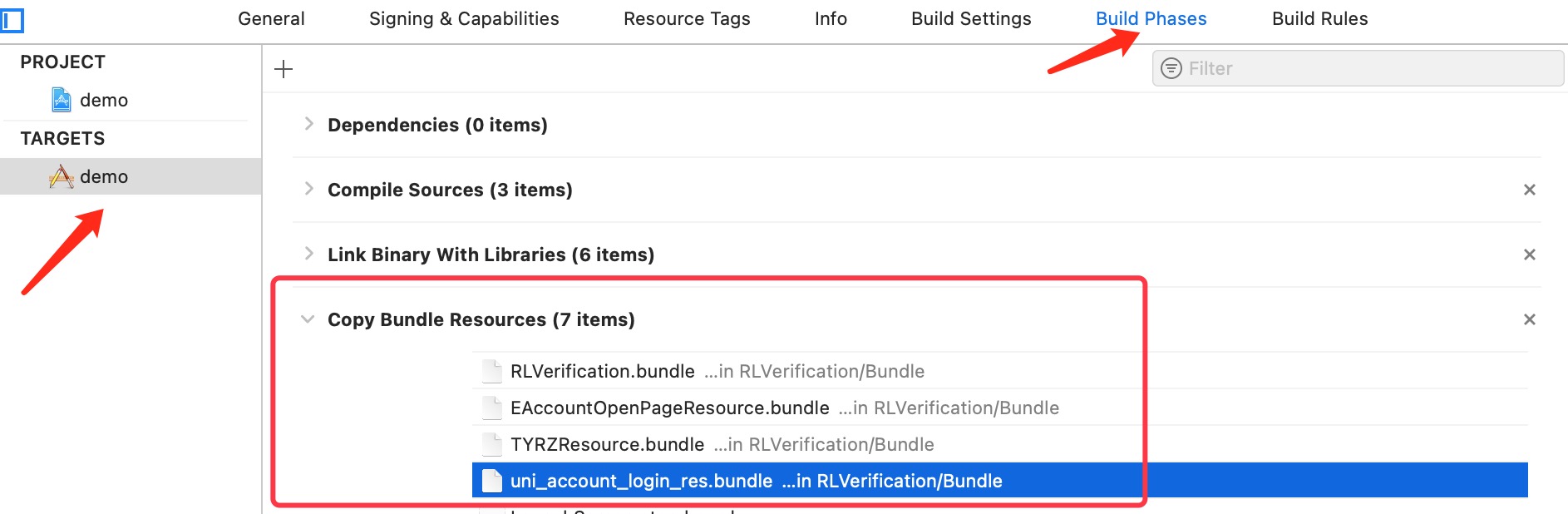Viewport: 1568px width, 514px height.
Task: Expand the Compile Sources section
Action: (x=308, y=189)
